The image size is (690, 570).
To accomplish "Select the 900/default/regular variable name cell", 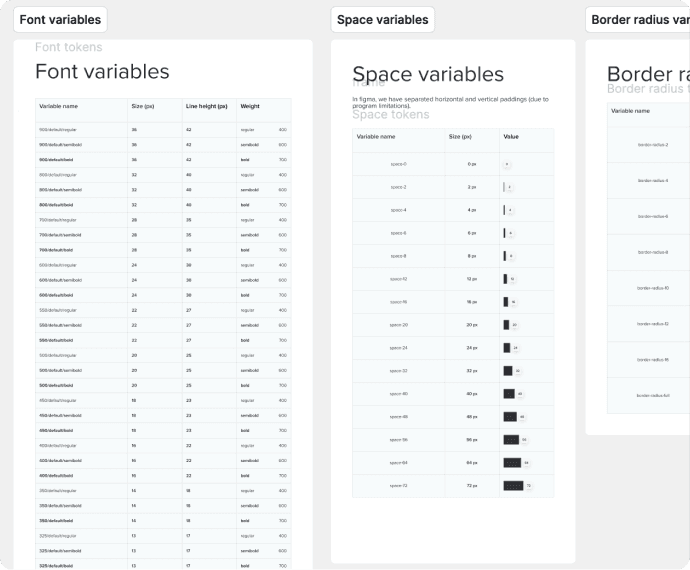I will (58, 130).
